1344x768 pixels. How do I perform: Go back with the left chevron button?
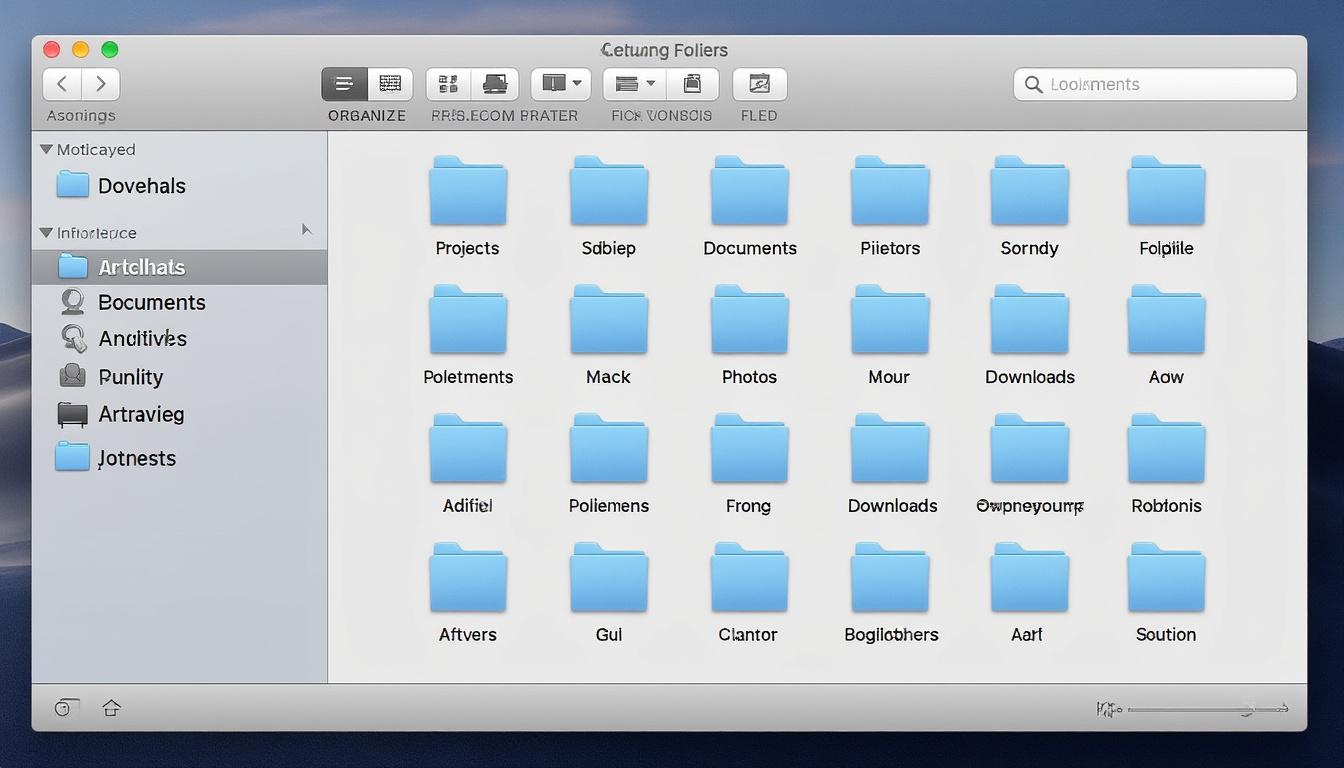(x=62, y=84)
